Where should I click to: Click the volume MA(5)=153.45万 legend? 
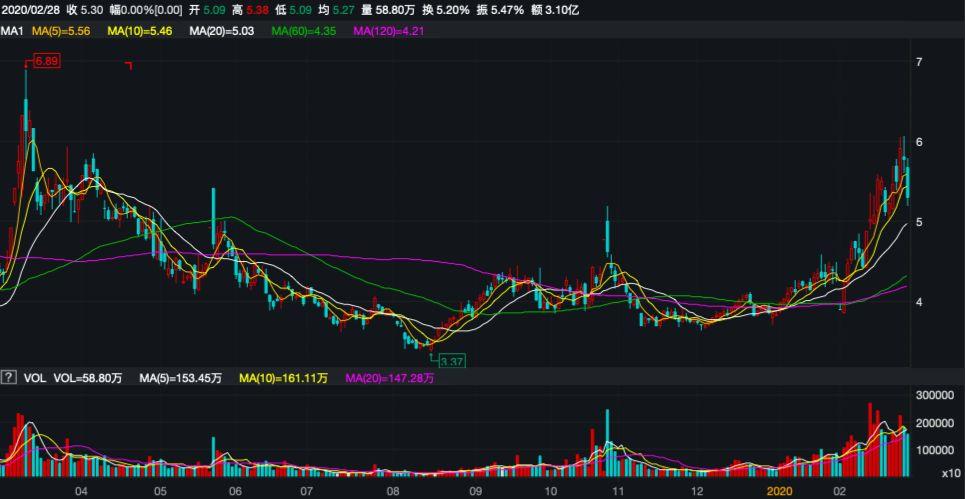[182, 378]
